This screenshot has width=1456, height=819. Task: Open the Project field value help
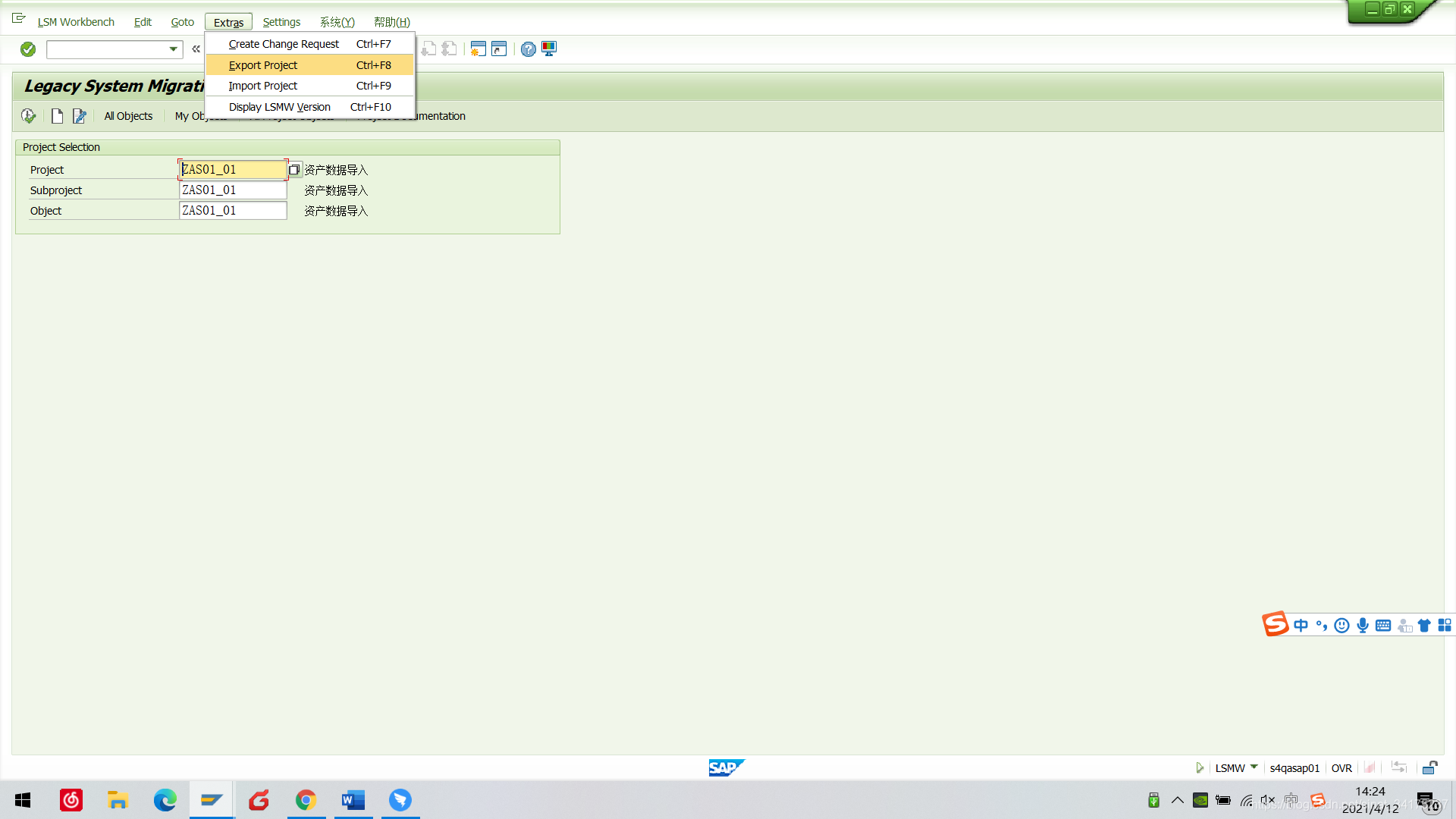point(294,170)
